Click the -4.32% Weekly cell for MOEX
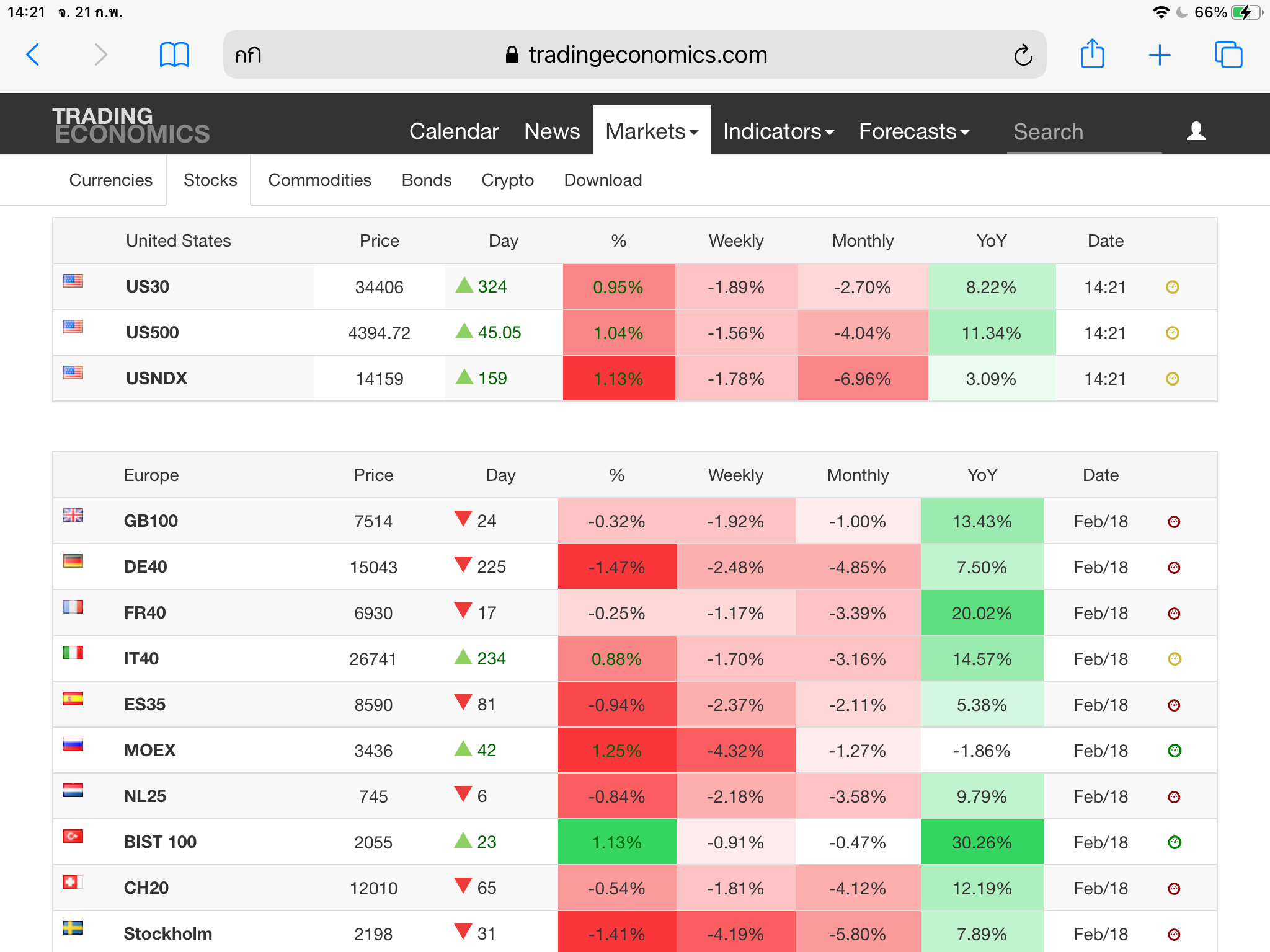The height and width of the screenshot is (952, 1270). [735, 750]
